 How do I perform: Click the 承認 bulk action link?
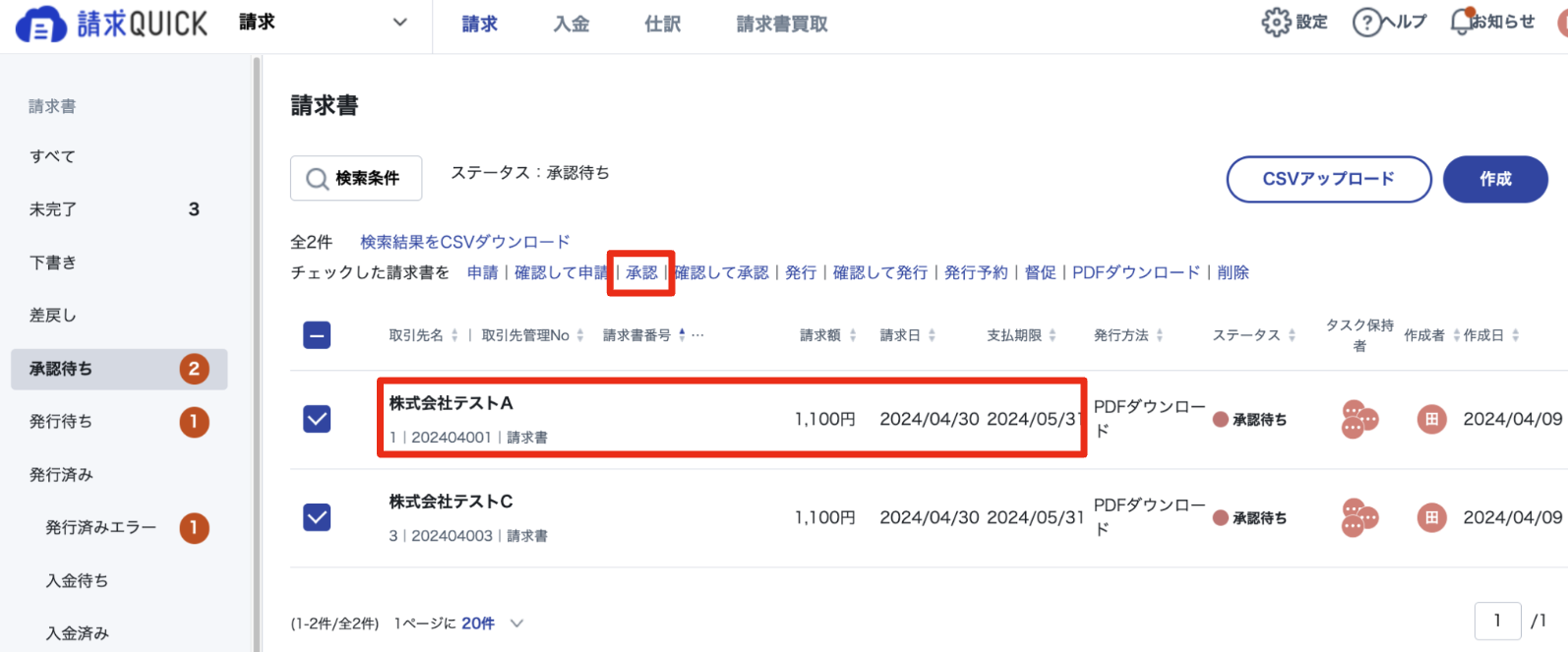pos(641,272)
